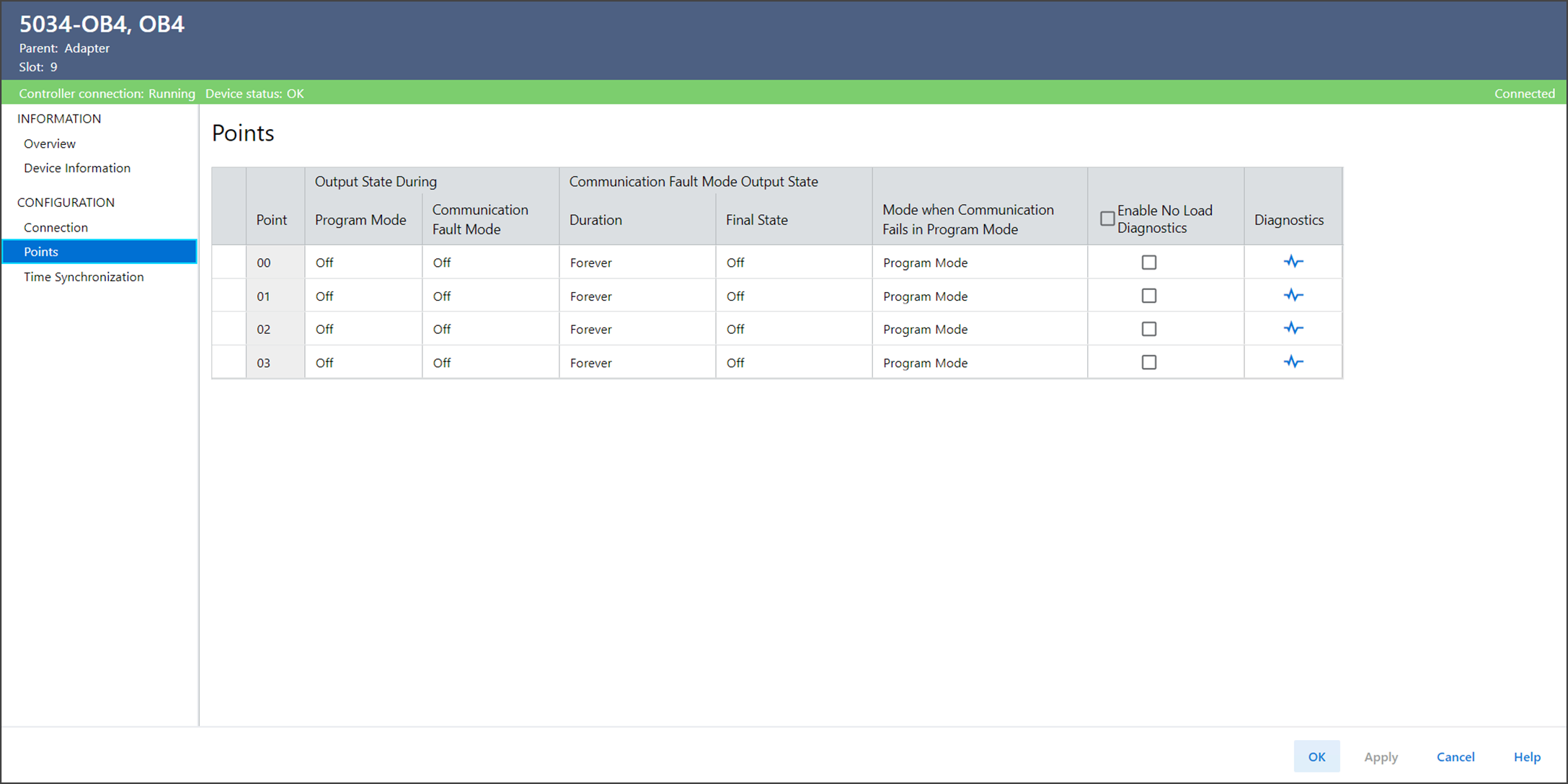
Task: Switch to Connection configuration page
Action: [56, 227]
